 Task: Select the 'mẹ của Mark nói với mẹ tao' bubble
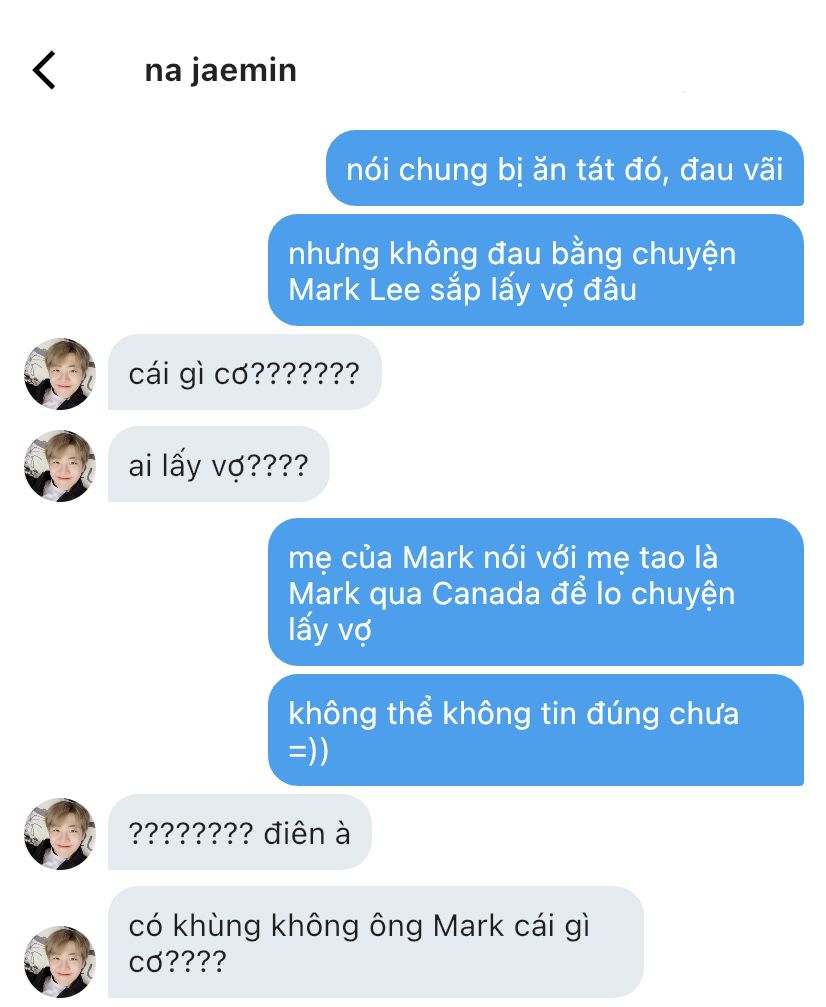536,592
